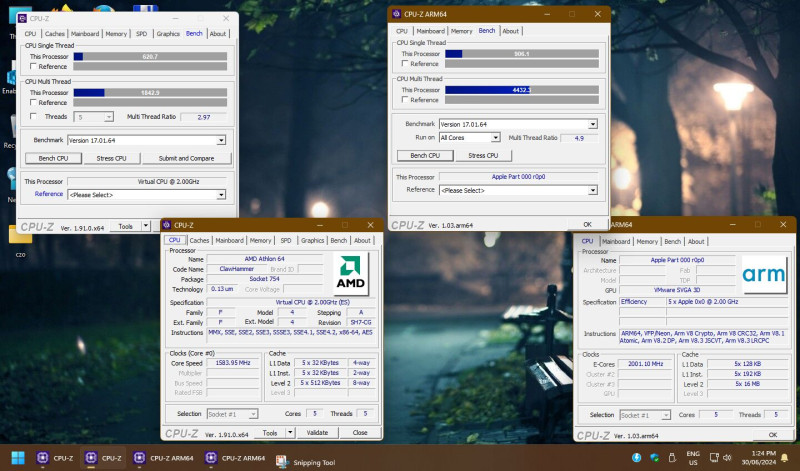
Task: Check single-thread Reference box in ARM64 Bench window
Action: [x=405, y=64]
